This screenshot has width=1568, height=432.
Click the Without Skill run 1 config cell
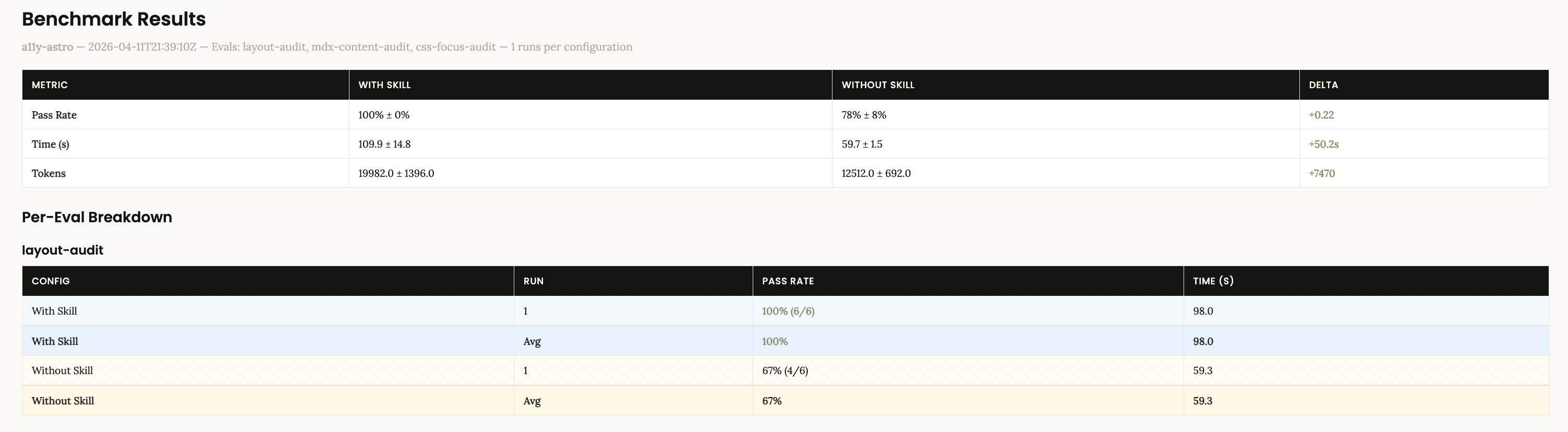click(x=268, y=370)
